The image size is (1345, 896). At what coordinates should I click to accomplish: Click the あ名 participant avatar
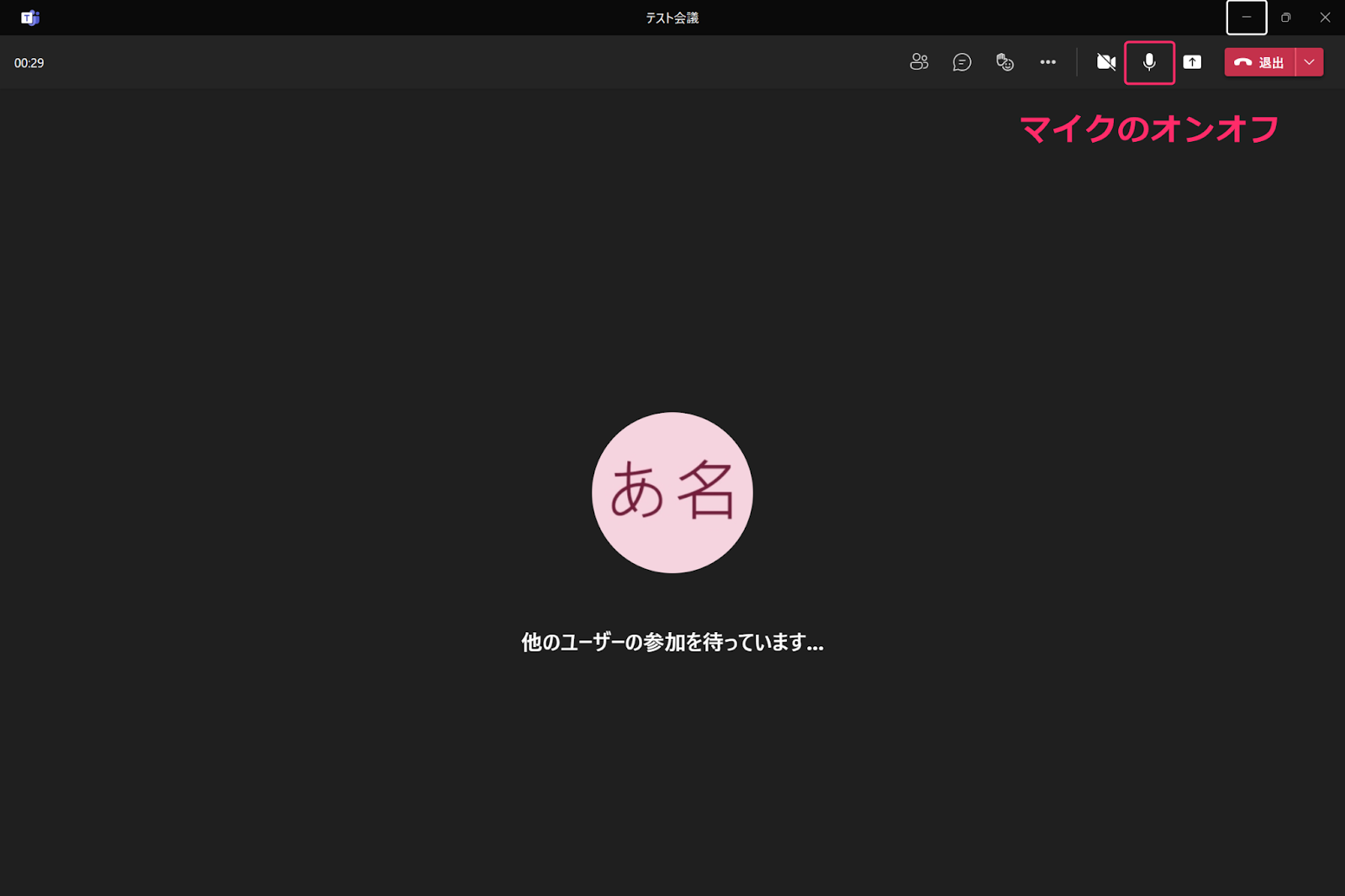point(672,493)
